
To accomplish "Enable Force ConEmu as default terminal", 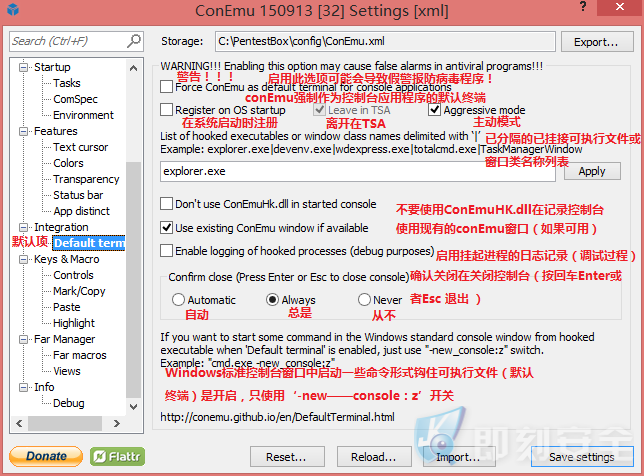I will pyautogui.click(x=166, y=87).
